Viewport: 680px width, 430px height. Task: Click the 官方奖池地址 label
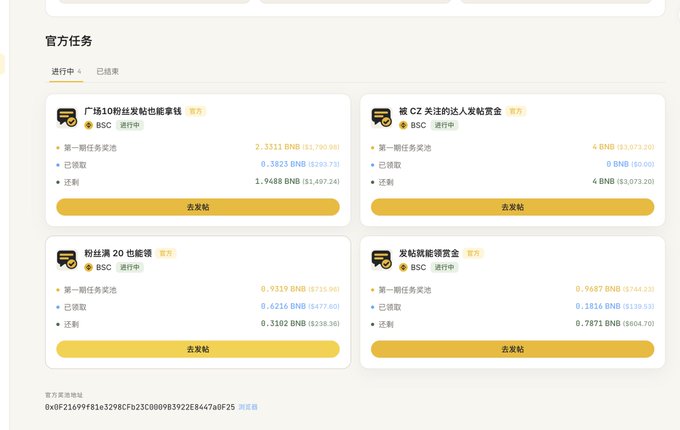pyautogui.click(x=64, y=395)
